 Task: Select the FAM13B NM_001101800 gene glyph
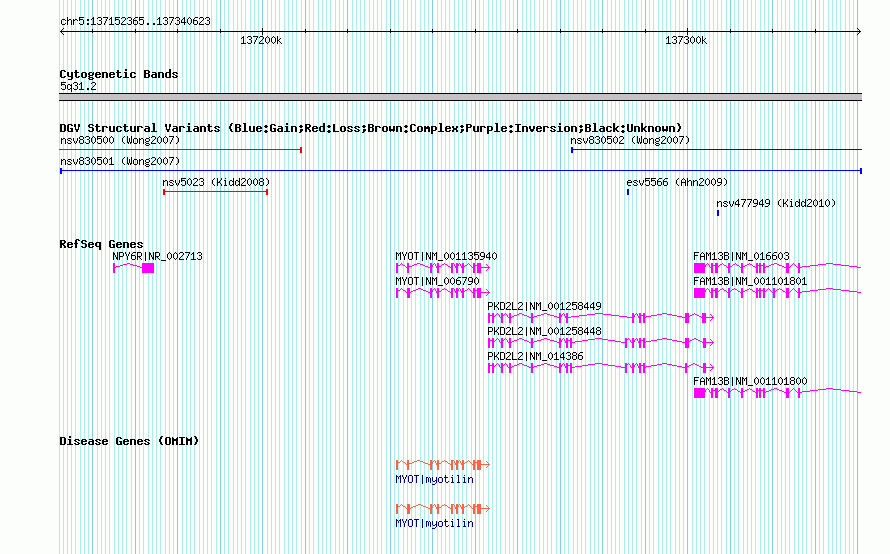coord(778,393)
